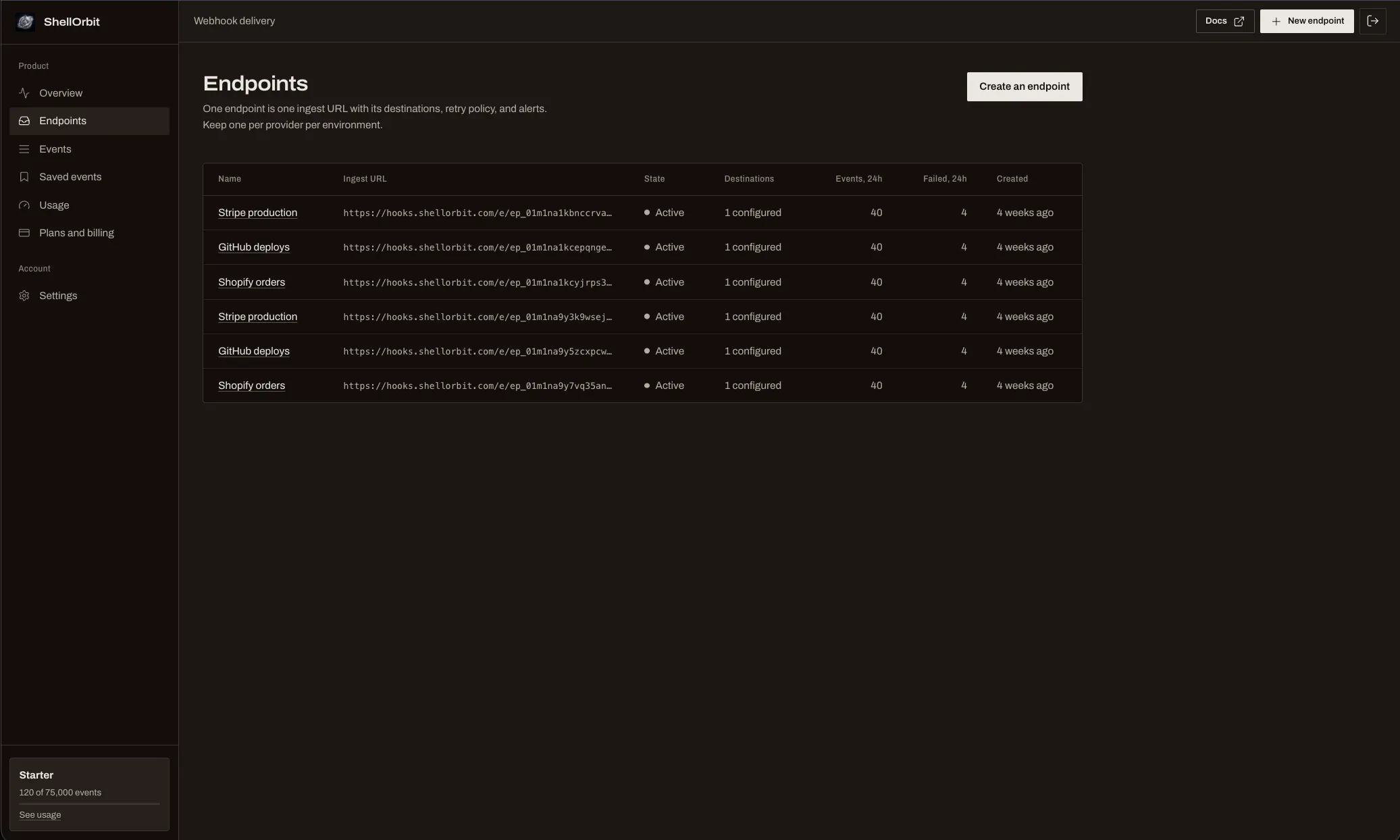
Task: Click the New endpoint button
Action: pyautogui.click(x=1306, y=21)
